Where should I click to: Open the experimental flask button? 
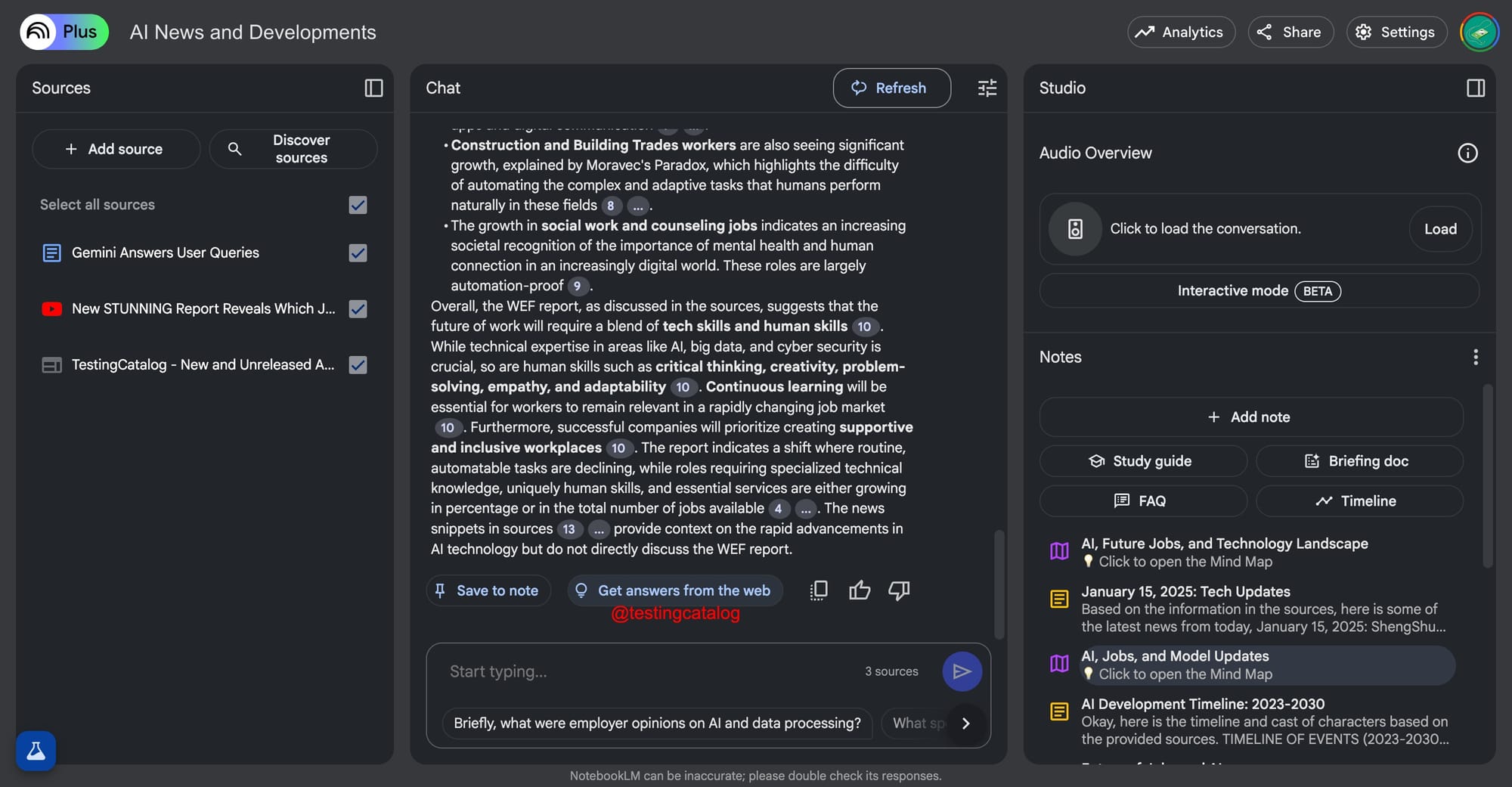tap(36, 751)
